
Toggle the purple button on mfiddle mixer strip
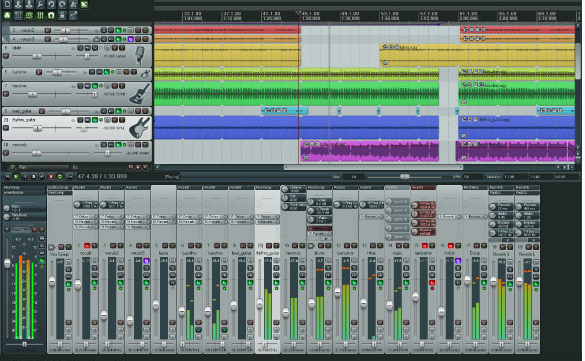[458, 261]
